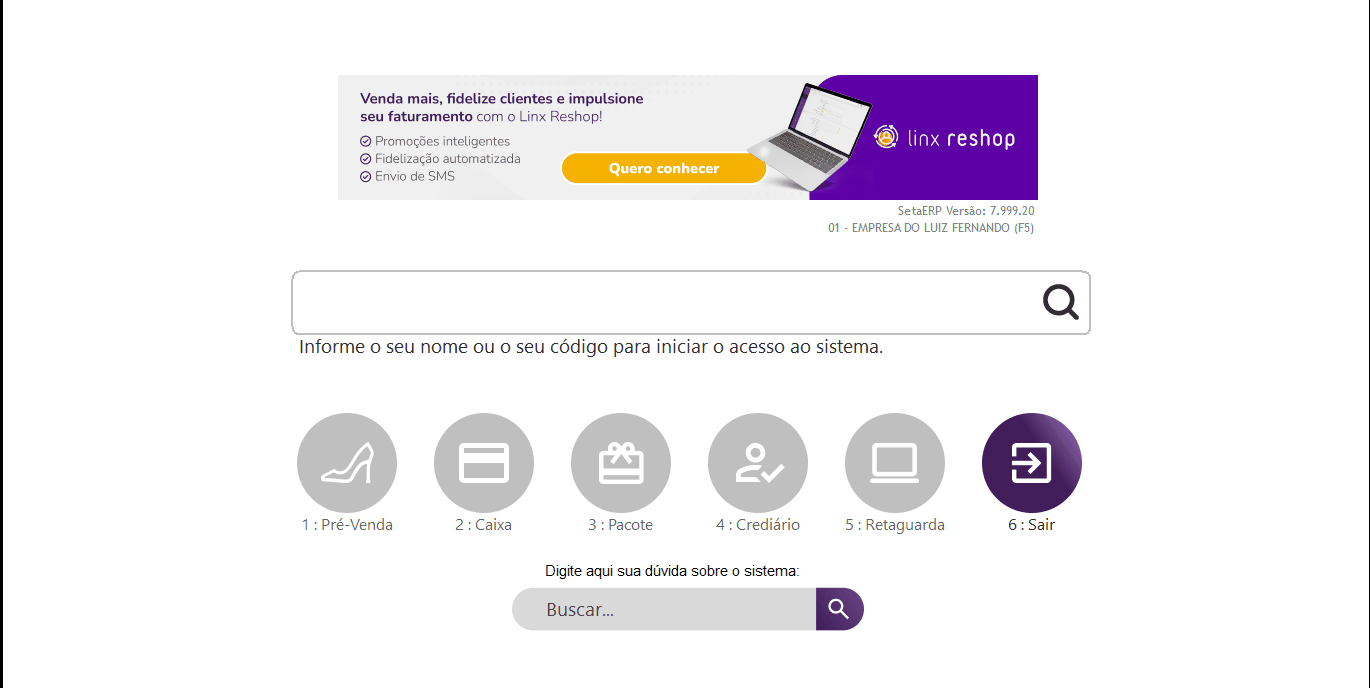The image size is (1370, 688).
Task: Click the "5 : Retaguarda" text label
Action: tap(895, 525)
